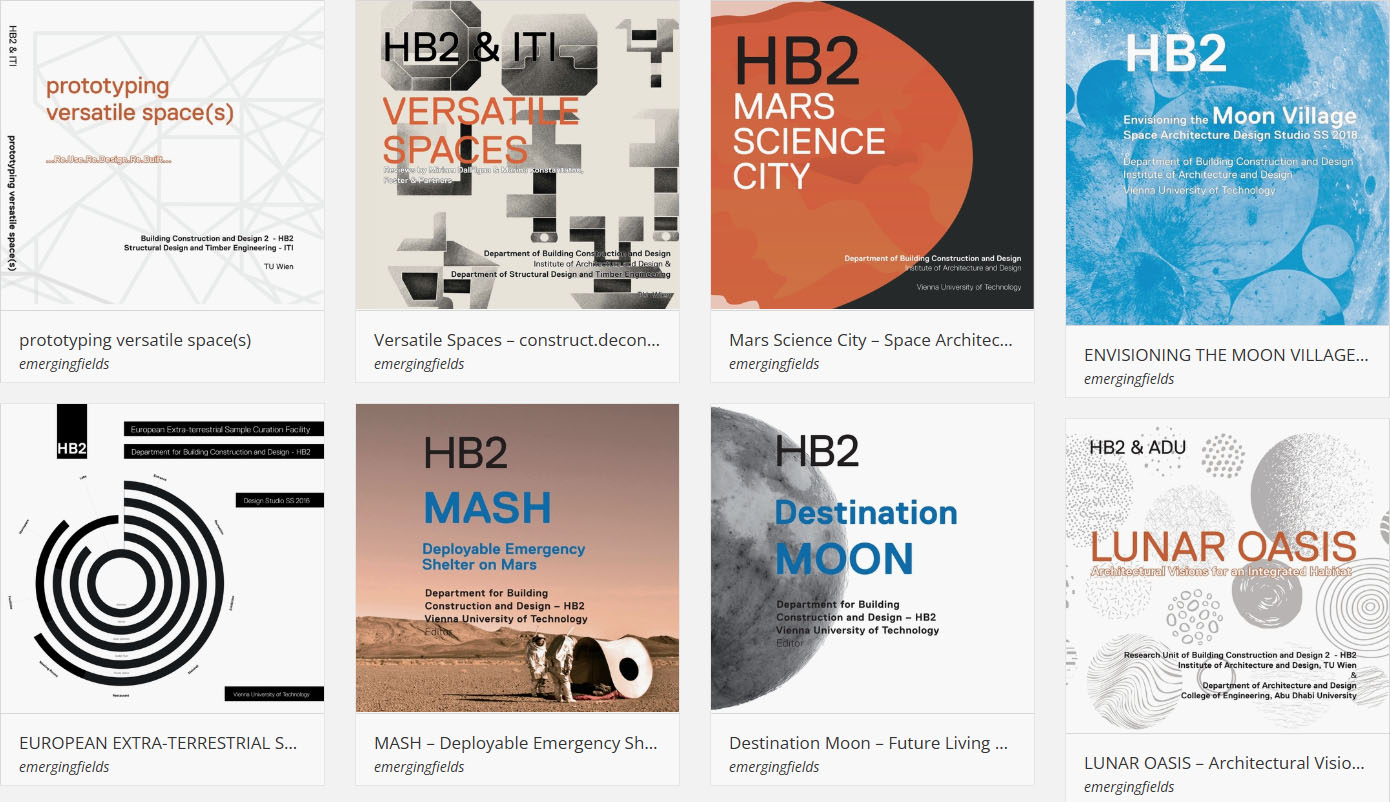Open the blue Moon Village cover image
Viewport: 1390px width, 802px height.
pyautogui.click(x=1227, y=163)
